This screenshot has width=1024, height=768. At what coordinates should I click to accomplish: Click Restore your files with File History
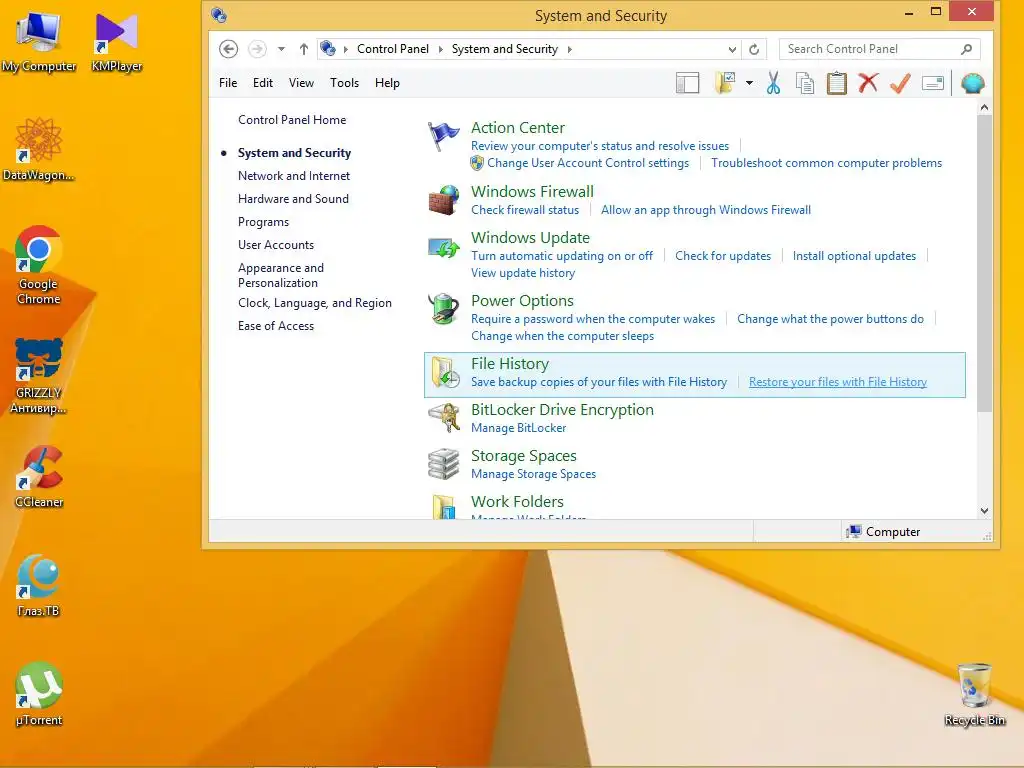pyautogui.click(x=838, y=382)
